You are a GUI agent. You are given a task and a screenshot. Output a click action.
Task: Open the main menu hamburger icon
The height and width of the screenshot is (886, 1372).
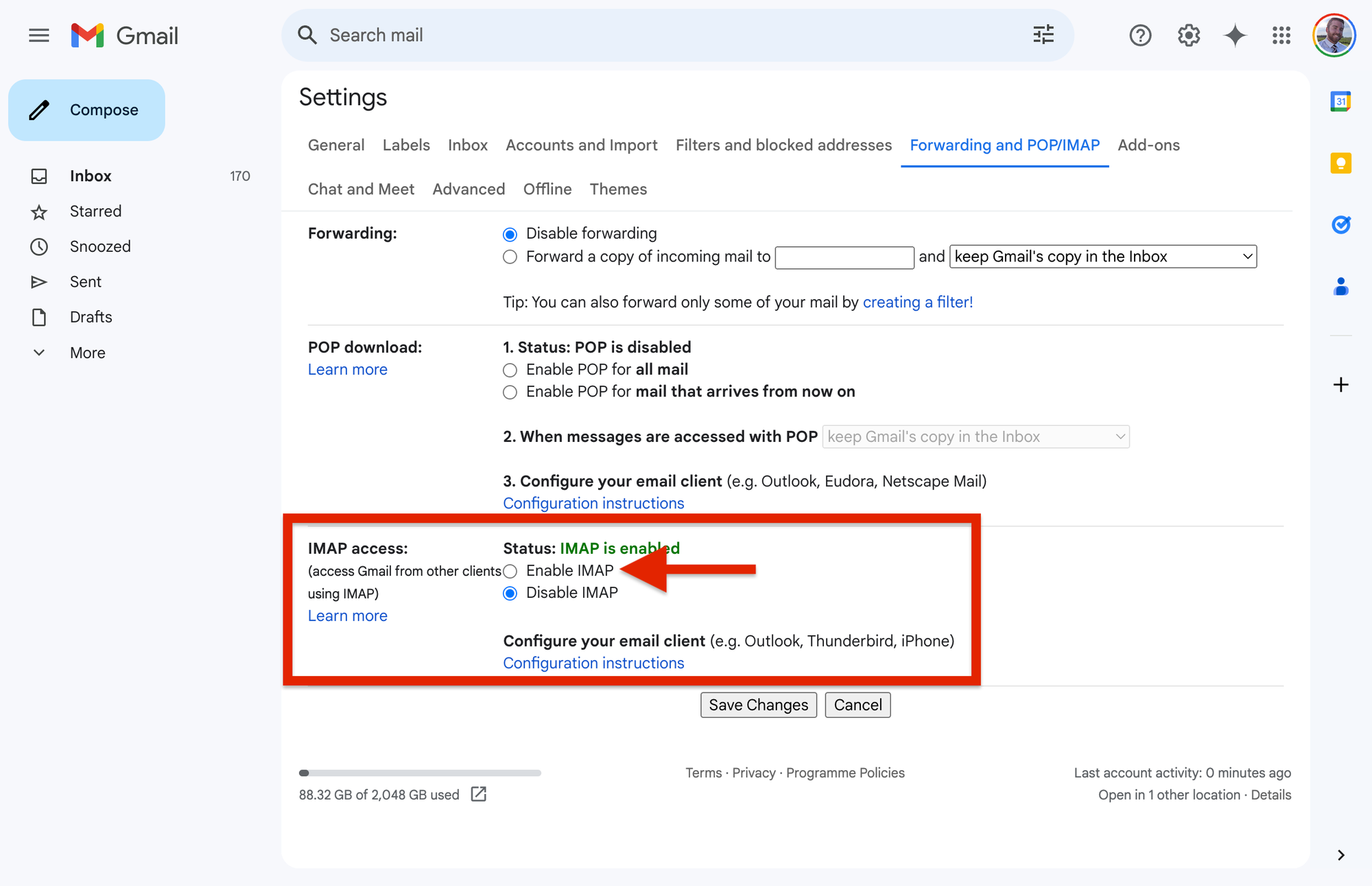point(39,35)
